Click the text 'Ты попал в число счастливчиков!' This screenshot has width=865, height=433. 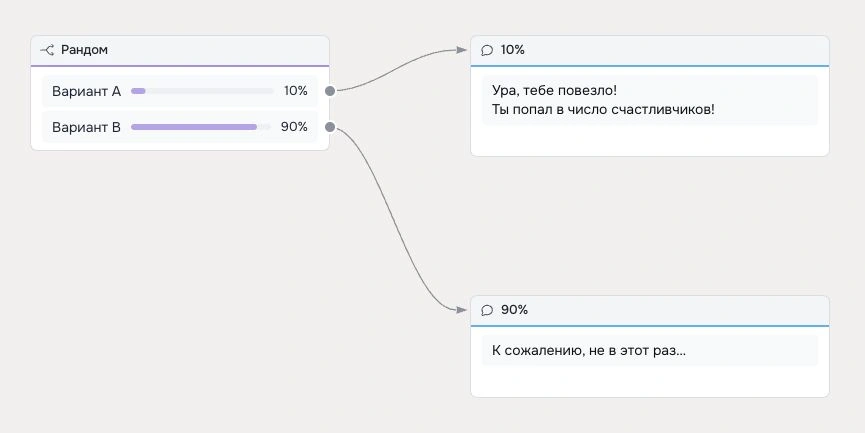[x=603, y=109]
